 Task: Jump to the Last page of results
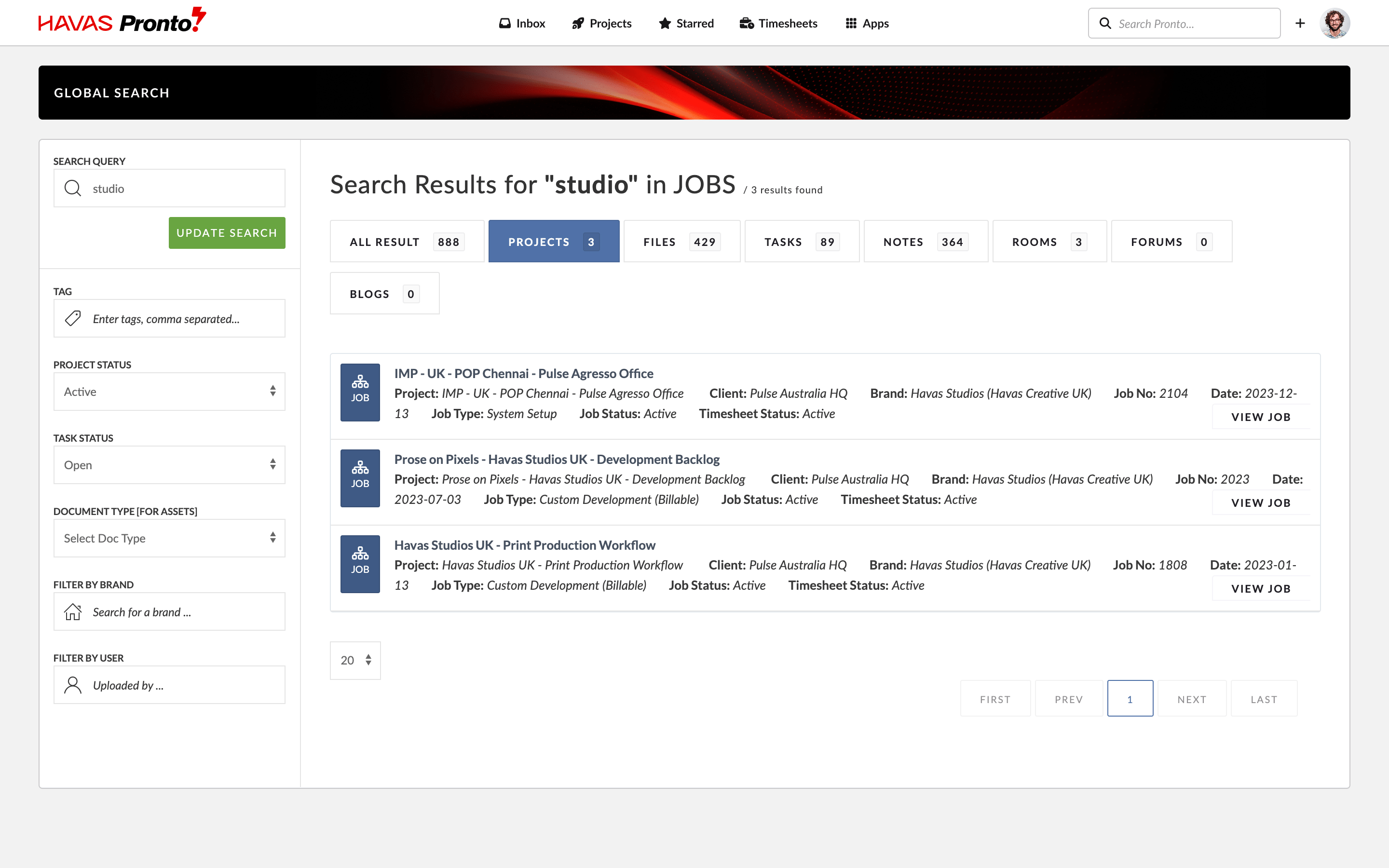tap(1264, 699)
